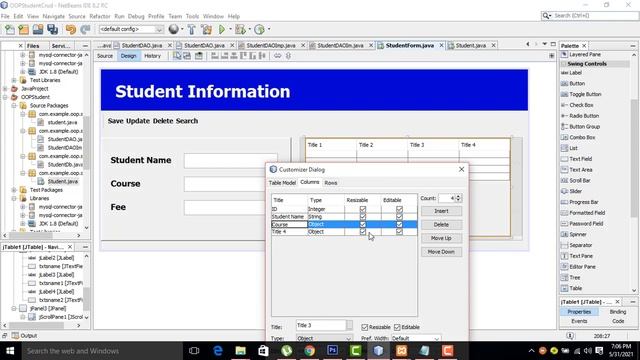Image resolution: width=640 pixels, height=360 pixels.
Task: Click the Preview Design icon
Action: pyautogui.click(x=199, y=56)
